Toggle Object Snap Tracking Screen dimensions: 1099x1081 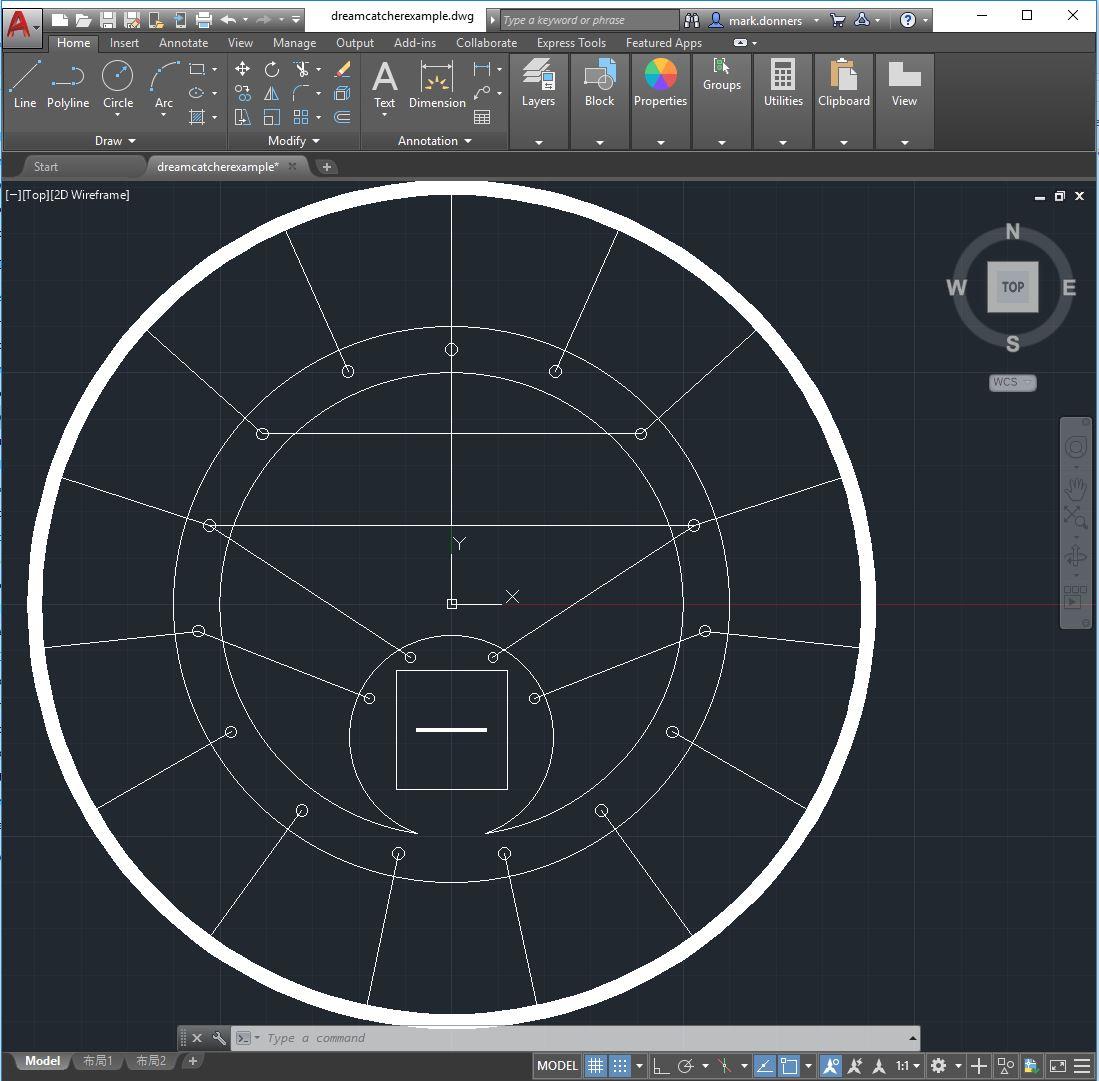pos(765,1066)
